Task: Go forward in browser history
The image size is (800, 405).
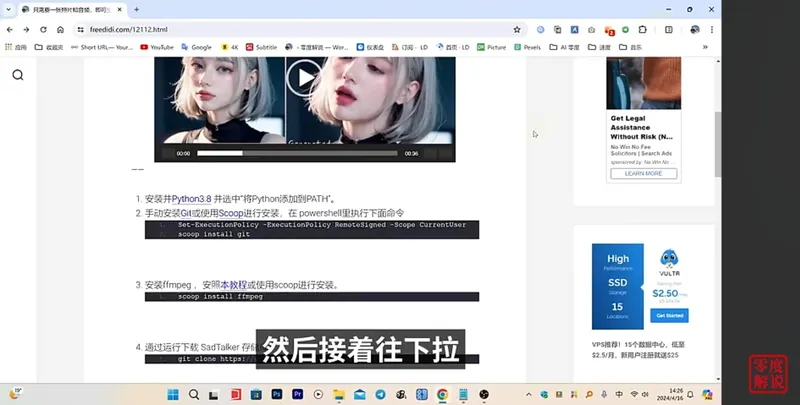Action: [x=26, y=30]
